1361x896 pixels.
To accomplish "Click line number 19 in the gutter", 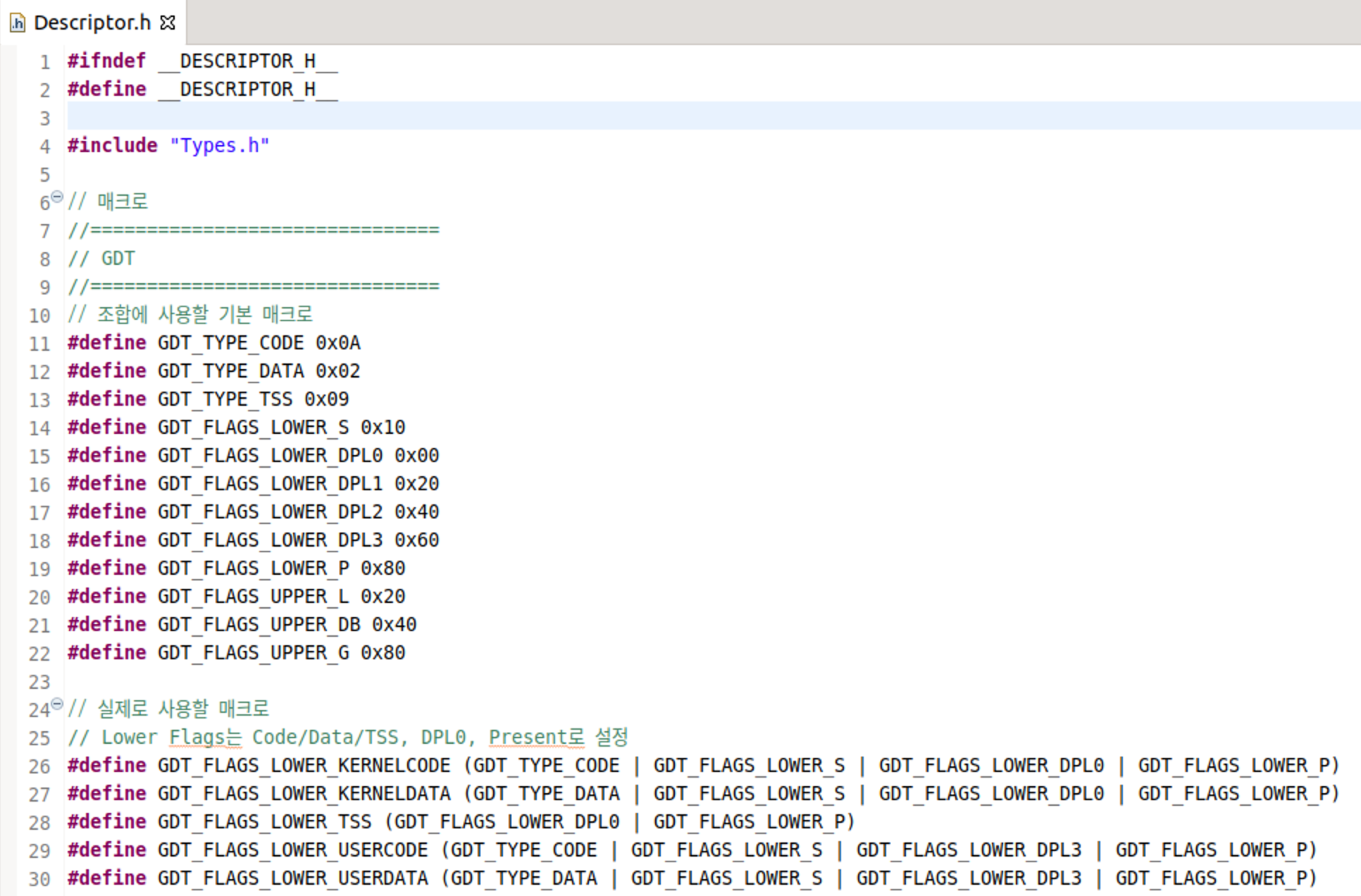I will (39, 569).
